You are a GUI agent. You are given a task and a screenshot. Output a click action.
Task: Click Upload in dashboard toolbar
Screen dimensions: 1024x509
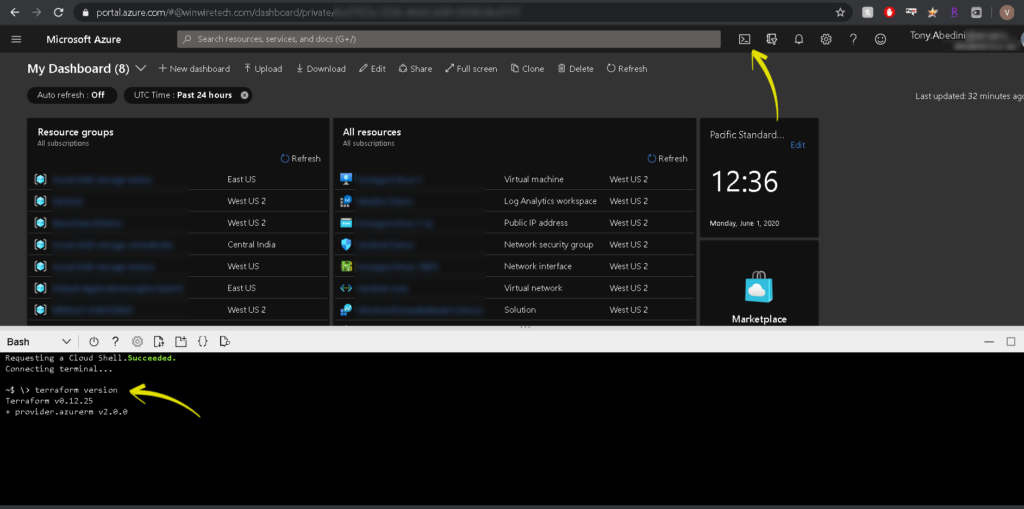point(263,69)
